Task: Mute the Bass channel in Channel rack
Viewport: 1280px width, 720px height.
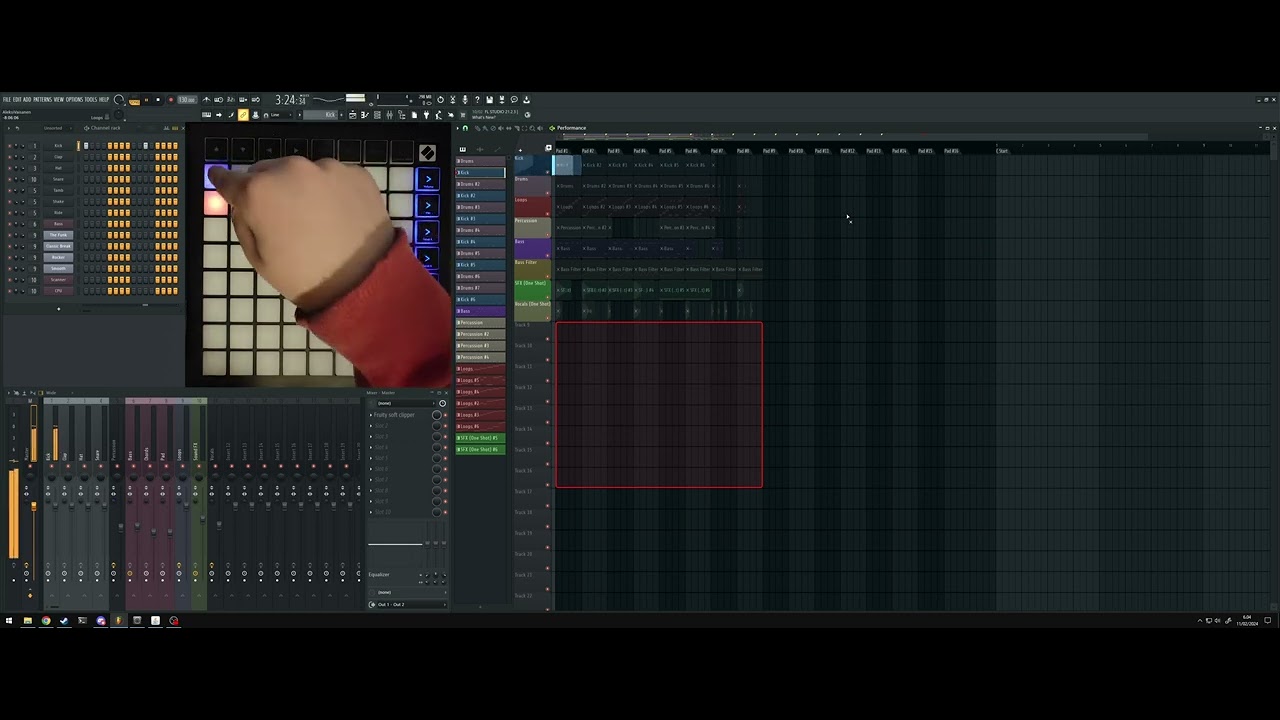Action: point(10,224)
